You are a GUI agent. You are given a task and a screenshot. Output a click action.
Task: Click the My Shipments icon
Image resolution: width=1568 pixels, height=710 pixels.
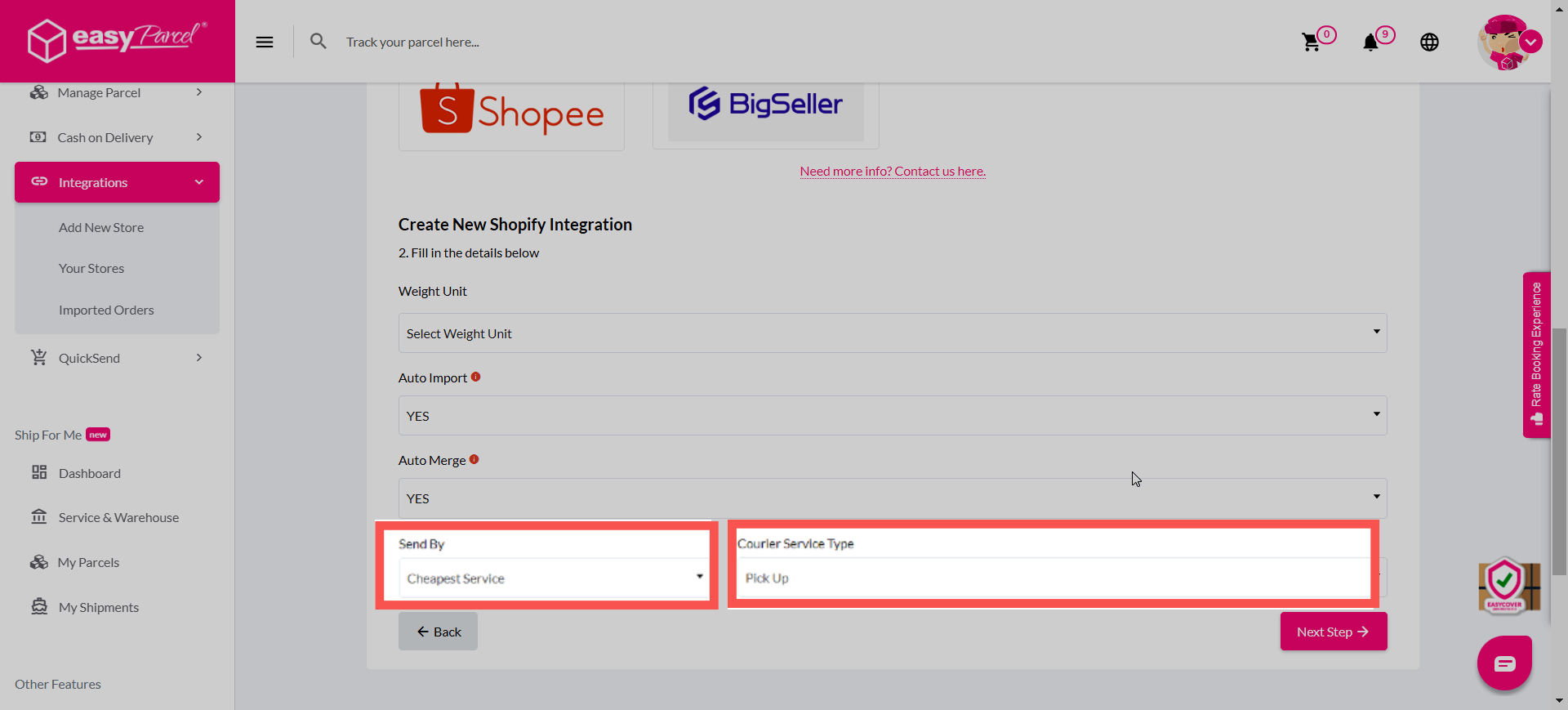pyautogui.click(x=38, y=606)
